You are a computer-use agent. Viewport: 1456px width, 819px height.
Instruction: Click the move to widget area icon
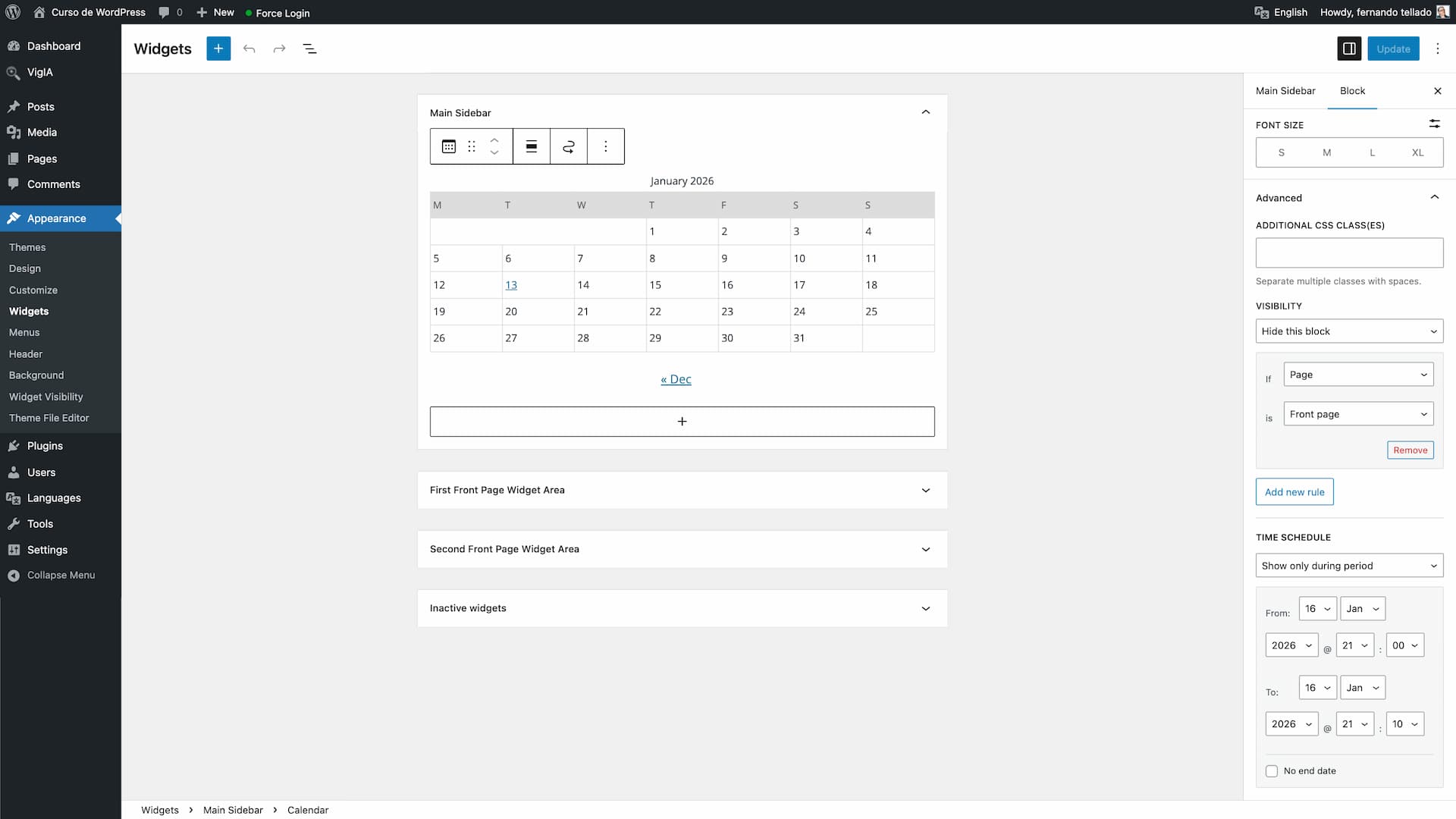point(569,146)
